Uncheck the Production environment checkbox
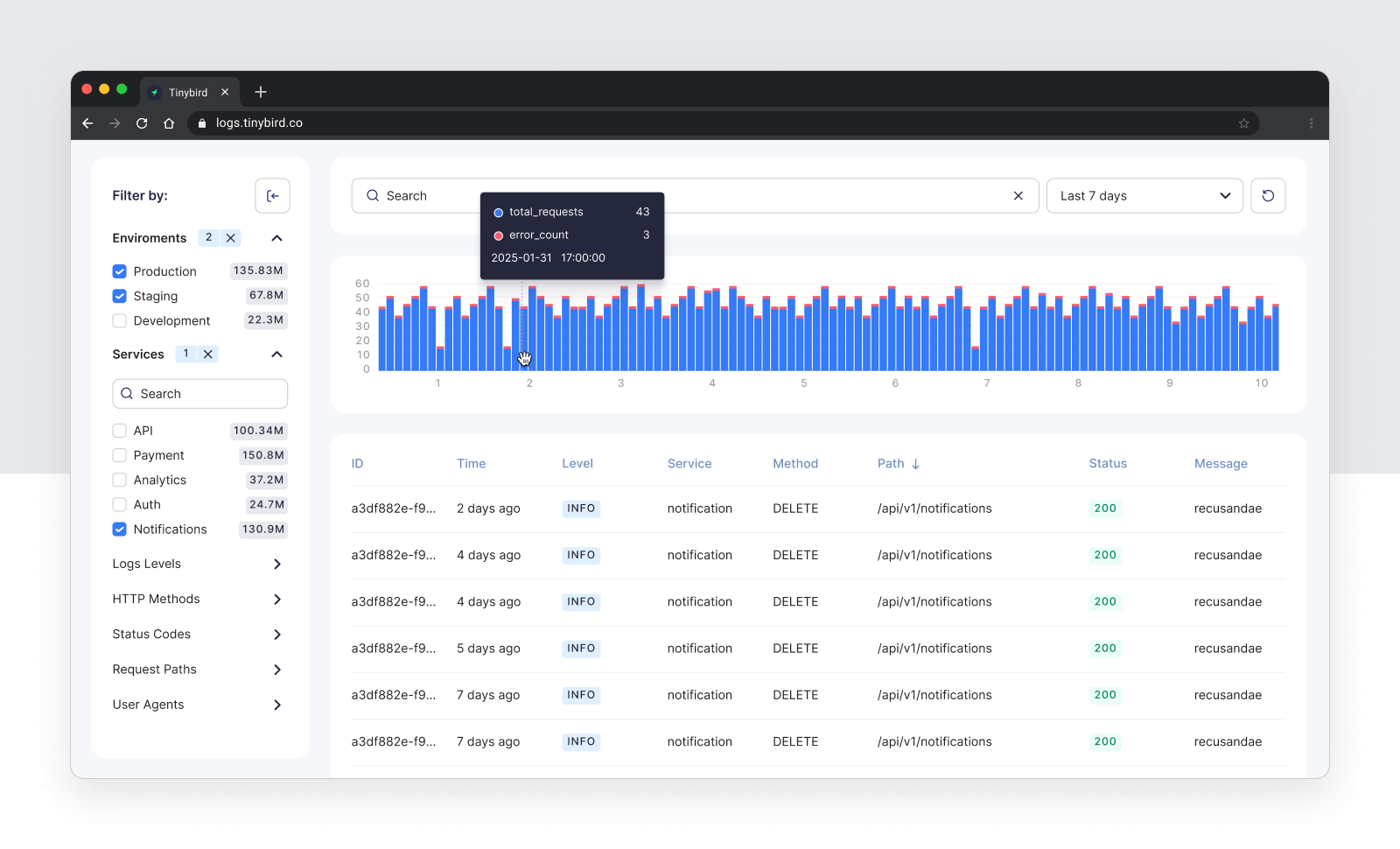 (120, 271)
